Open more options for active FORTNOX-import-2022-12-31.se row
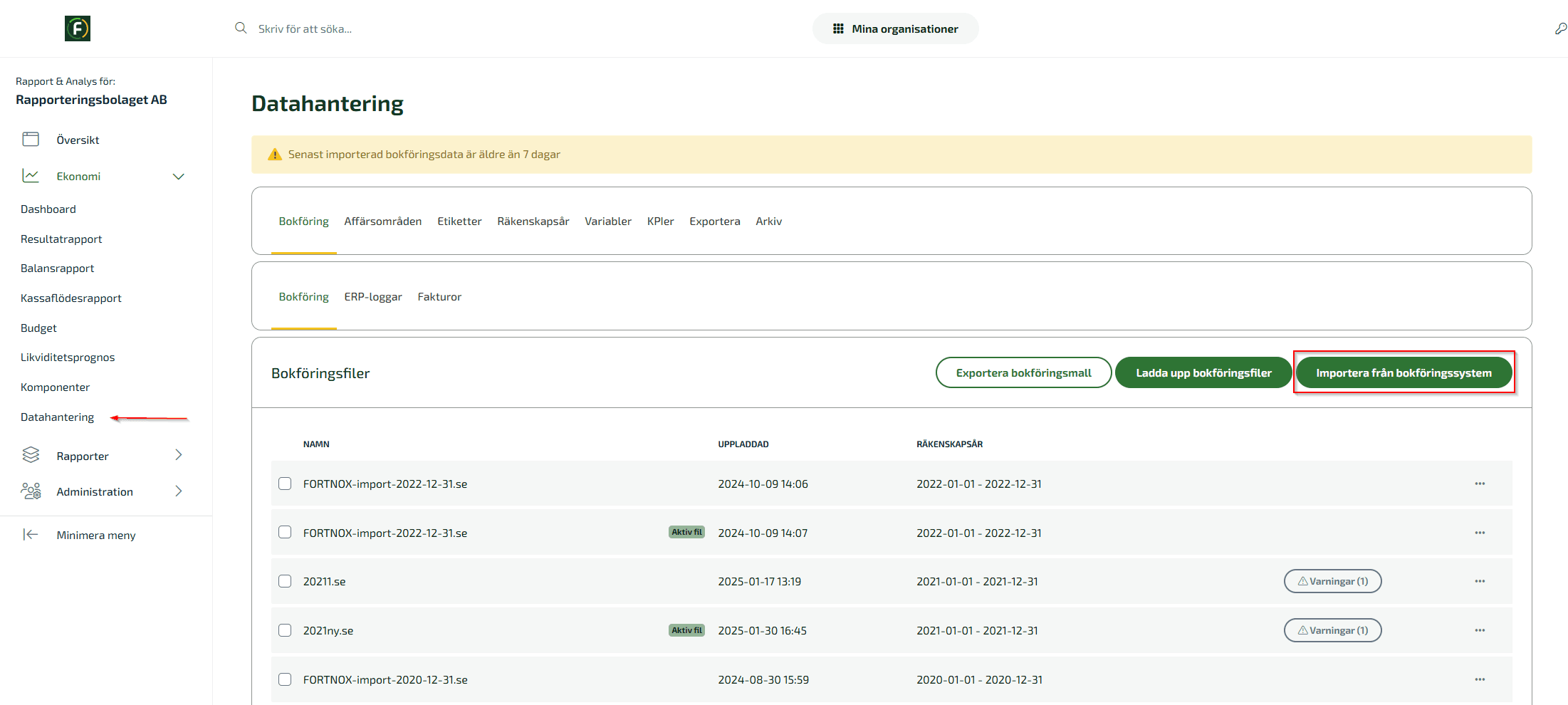Viewport: 1568px width, 705px height. (1480, 533)
